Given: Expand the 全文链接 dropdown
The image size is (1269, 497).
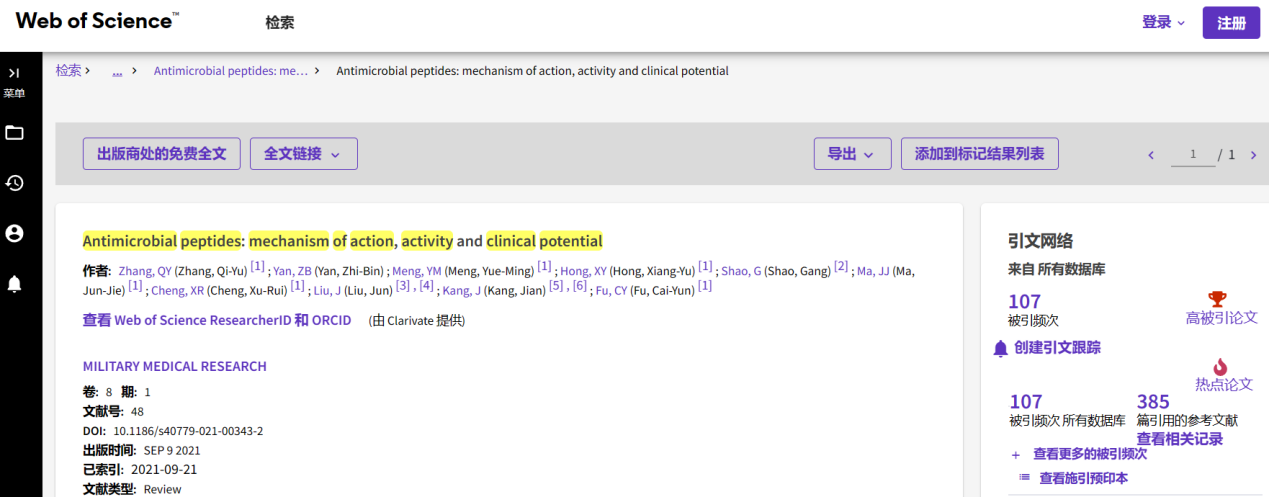Looking at the screenshot, I should [303, 154].
